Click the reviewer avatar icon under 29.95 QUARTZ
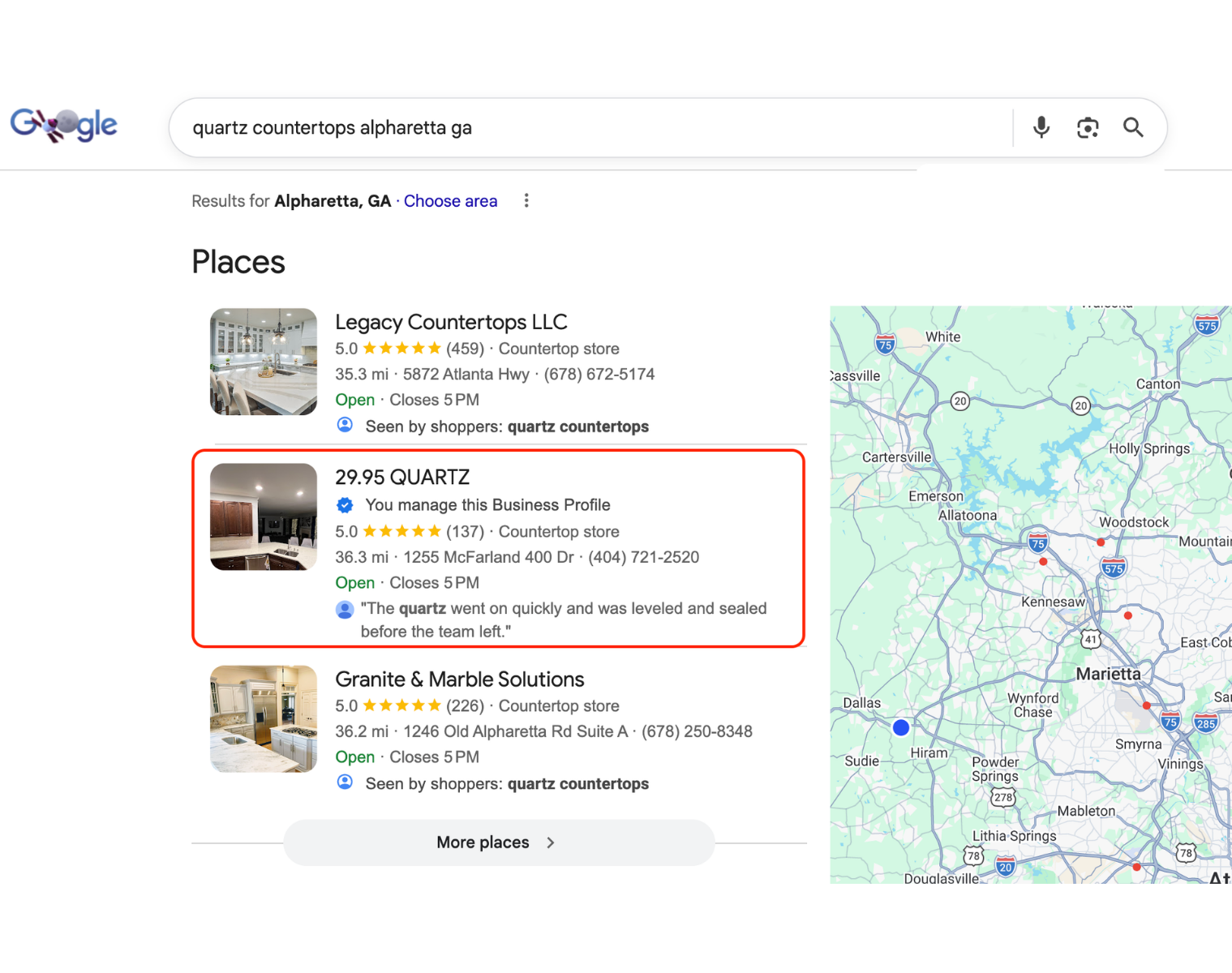Screen dimensions: 1232x973 tap(345, 609)
